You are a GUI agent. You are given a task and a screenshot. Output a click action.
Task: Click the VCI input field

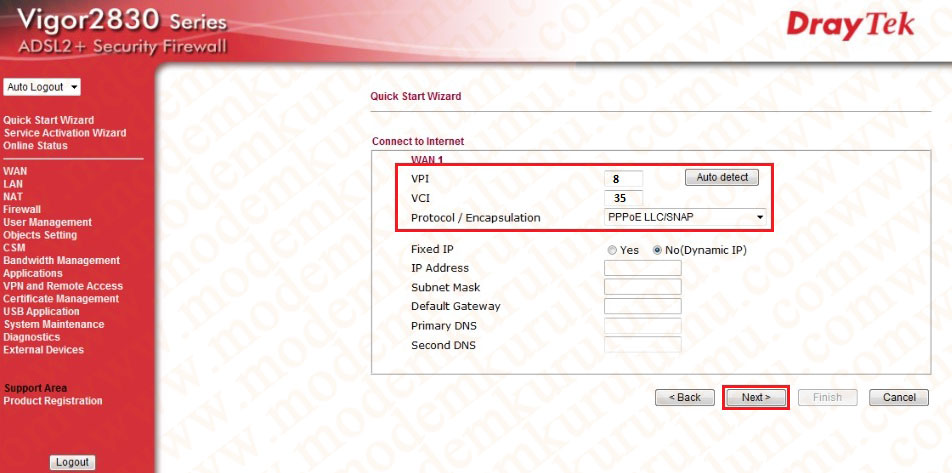click(624, 198)
